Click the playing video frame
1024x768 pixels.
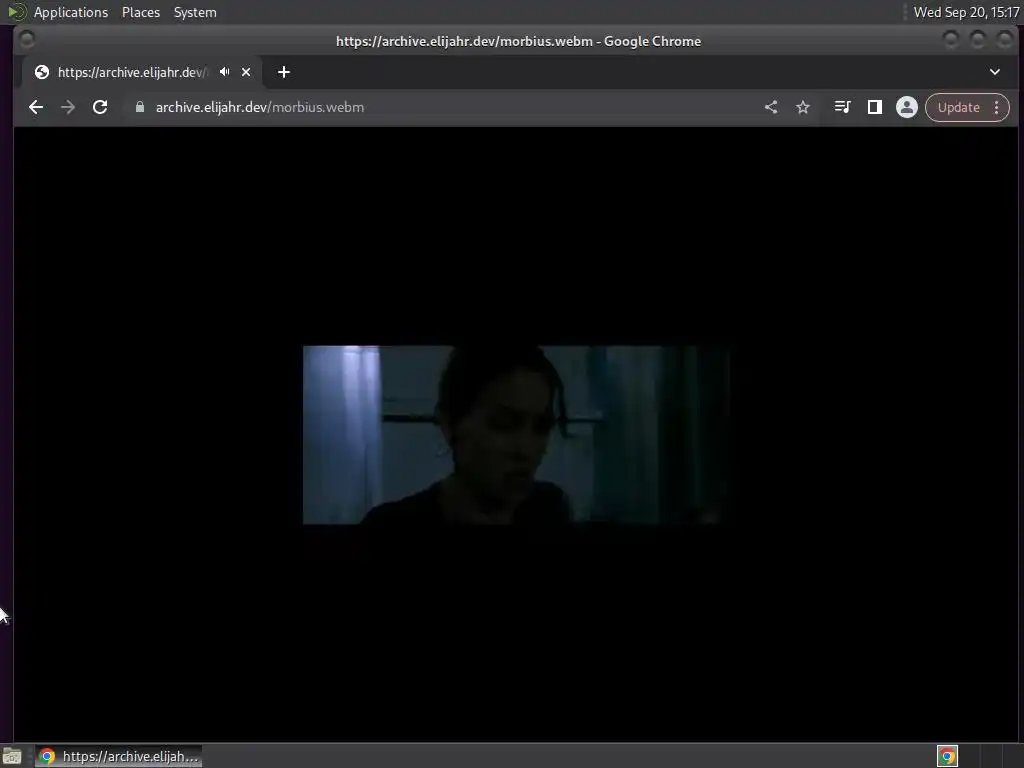point(516,434)
